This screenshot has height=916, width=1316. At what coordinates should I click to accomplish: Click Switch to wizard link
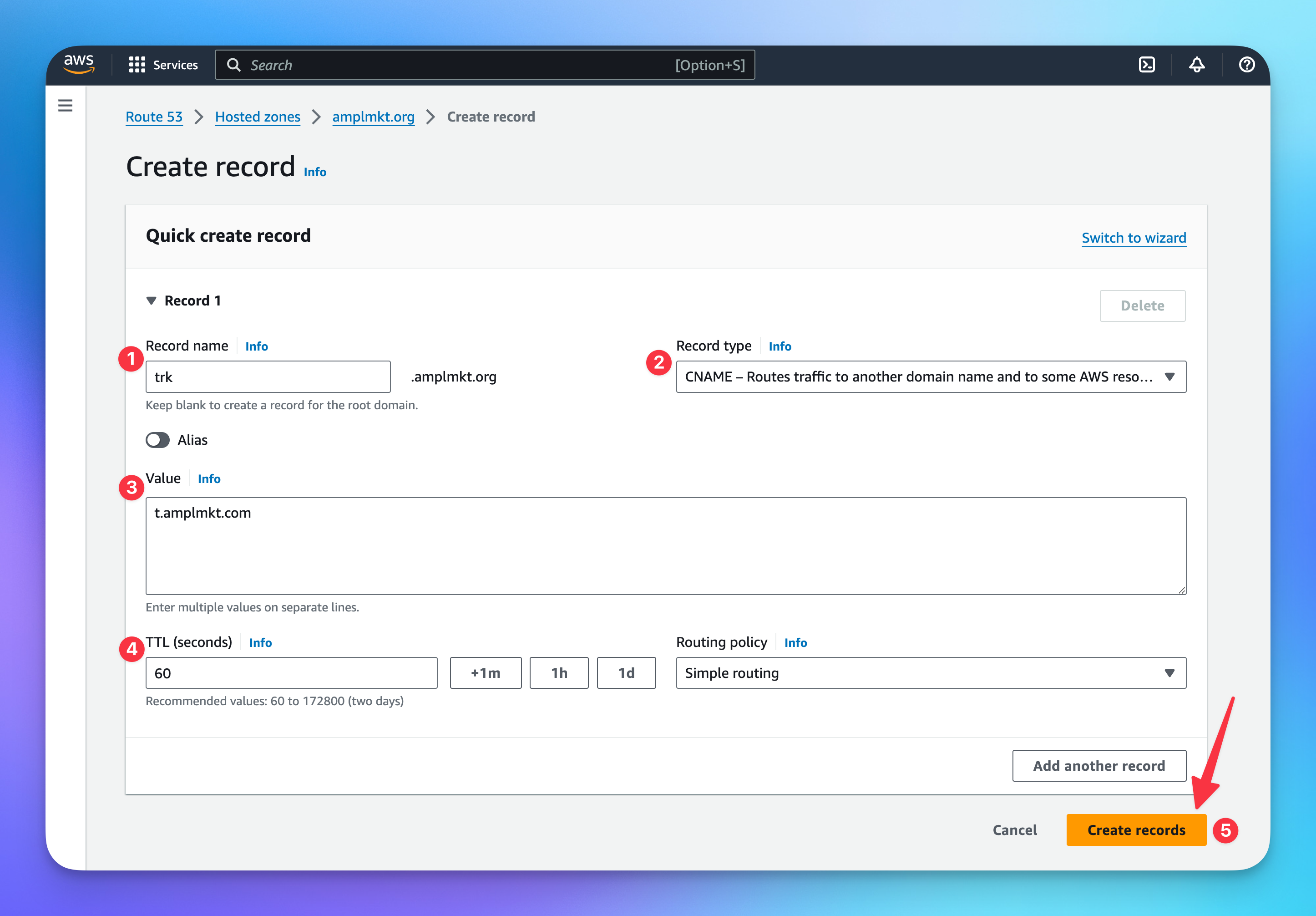1133,238
